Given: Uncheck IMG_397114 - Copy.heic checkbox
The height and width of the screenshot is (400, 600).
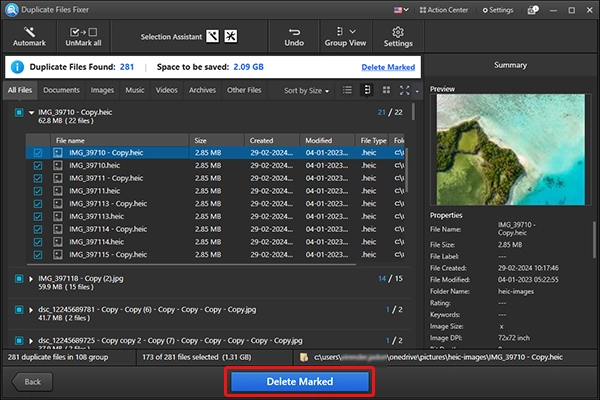Looking at the screenshot, I should [x=38, y=229].
